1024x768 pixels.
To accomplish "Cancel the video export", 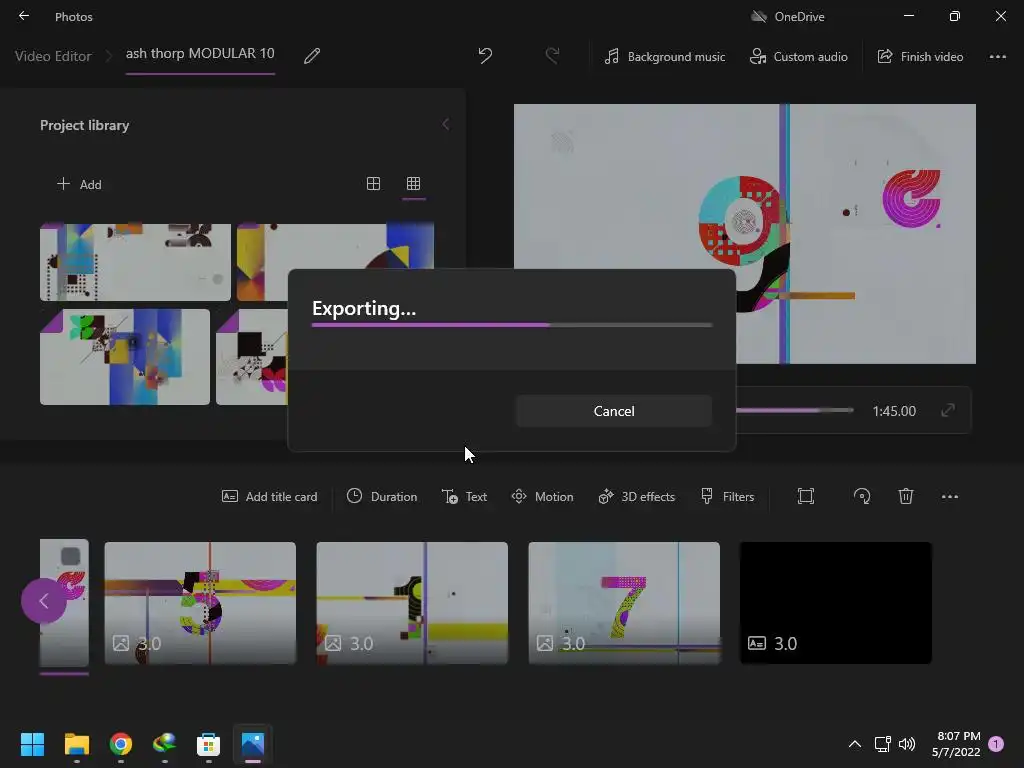I will point(613,411).
